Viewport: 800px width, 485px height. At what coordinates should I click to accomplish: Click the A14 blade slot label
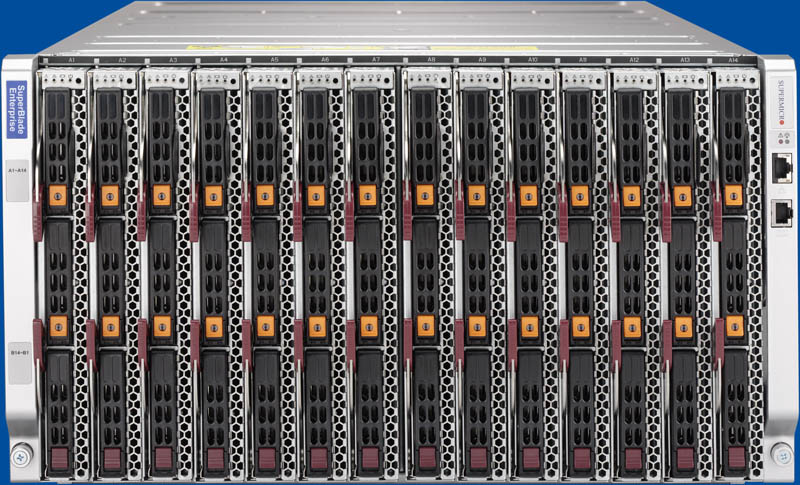tap(733, 60)
